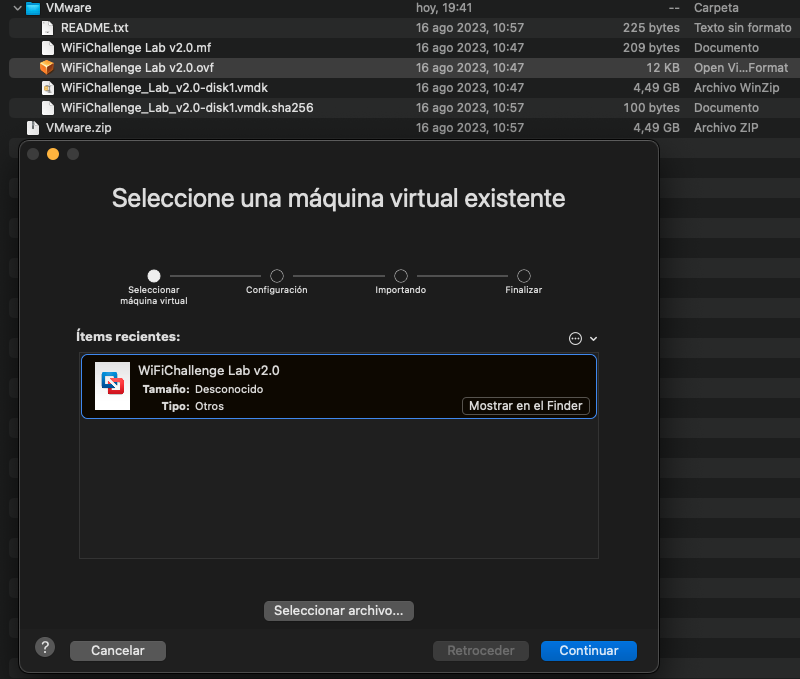The width and height of the screenshot is (800, 679).
Task: Select VMware folder name in Finder list
Action: click(68, 8)
